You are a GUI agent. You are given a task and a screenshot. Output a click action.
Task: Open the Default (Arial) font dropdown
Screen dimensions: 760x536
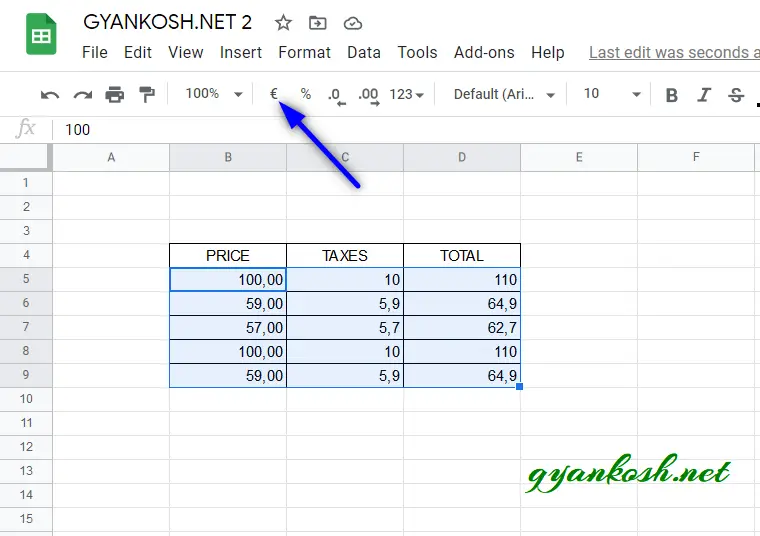tap(504, 94)
